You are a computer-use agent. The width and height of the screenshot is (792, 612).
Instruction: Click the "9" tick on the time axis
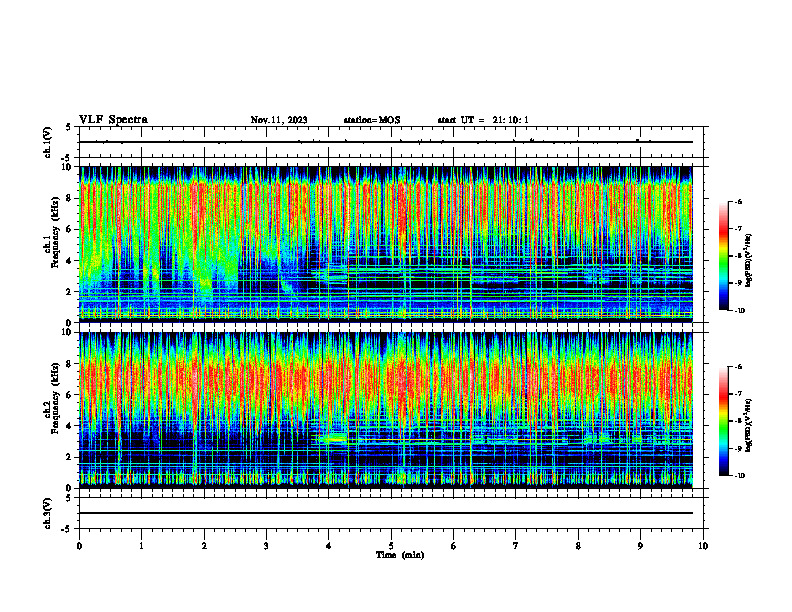(x=640, y=546)
